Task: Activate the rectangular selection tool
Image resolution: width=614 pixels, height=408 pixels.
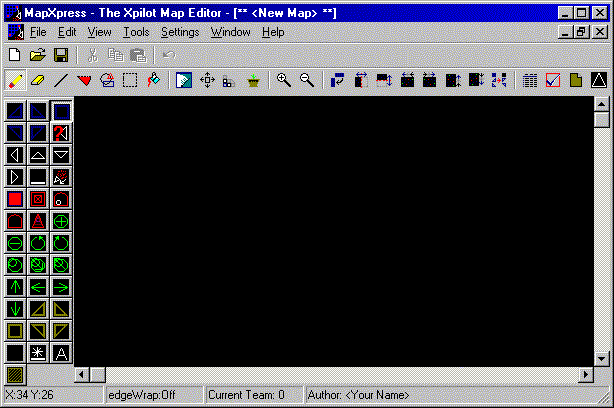Action: (x=130, y=81)
